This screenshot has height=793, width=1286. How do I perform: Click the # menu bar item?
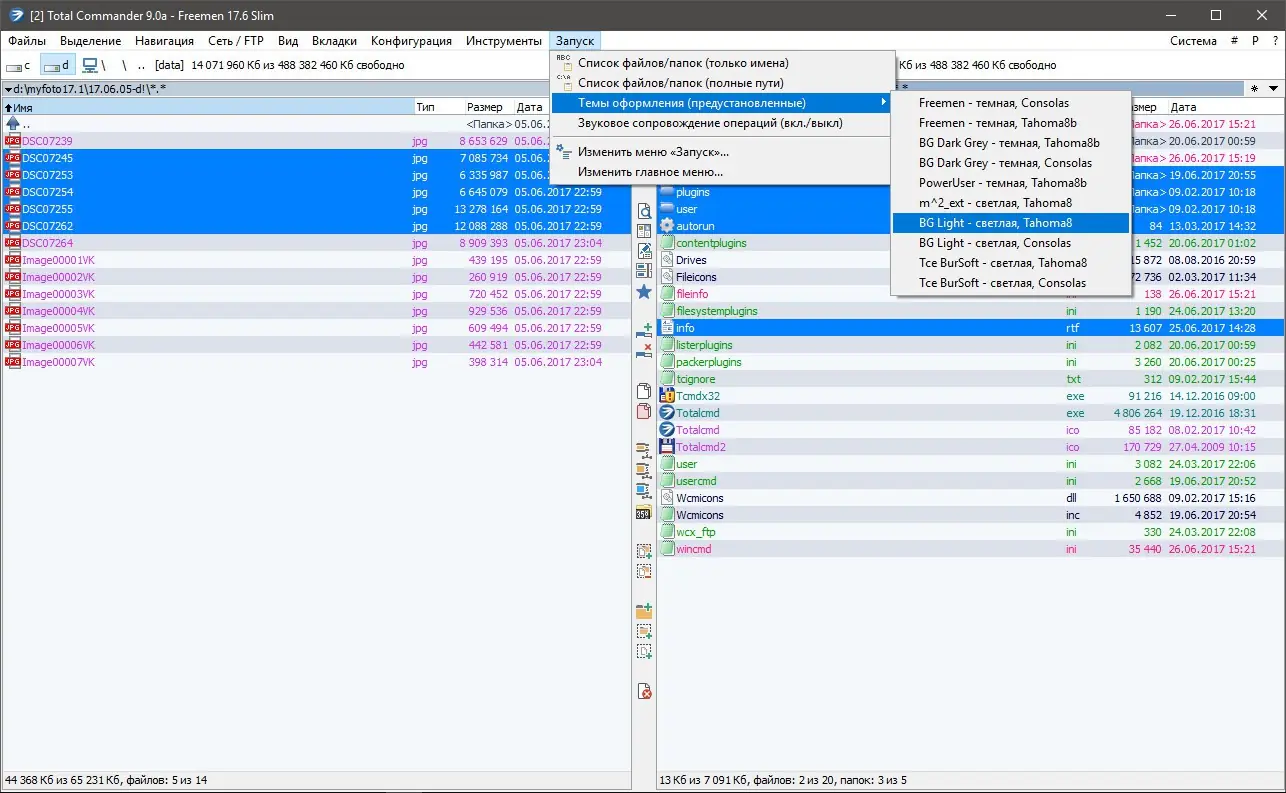tap(1235, 41)
